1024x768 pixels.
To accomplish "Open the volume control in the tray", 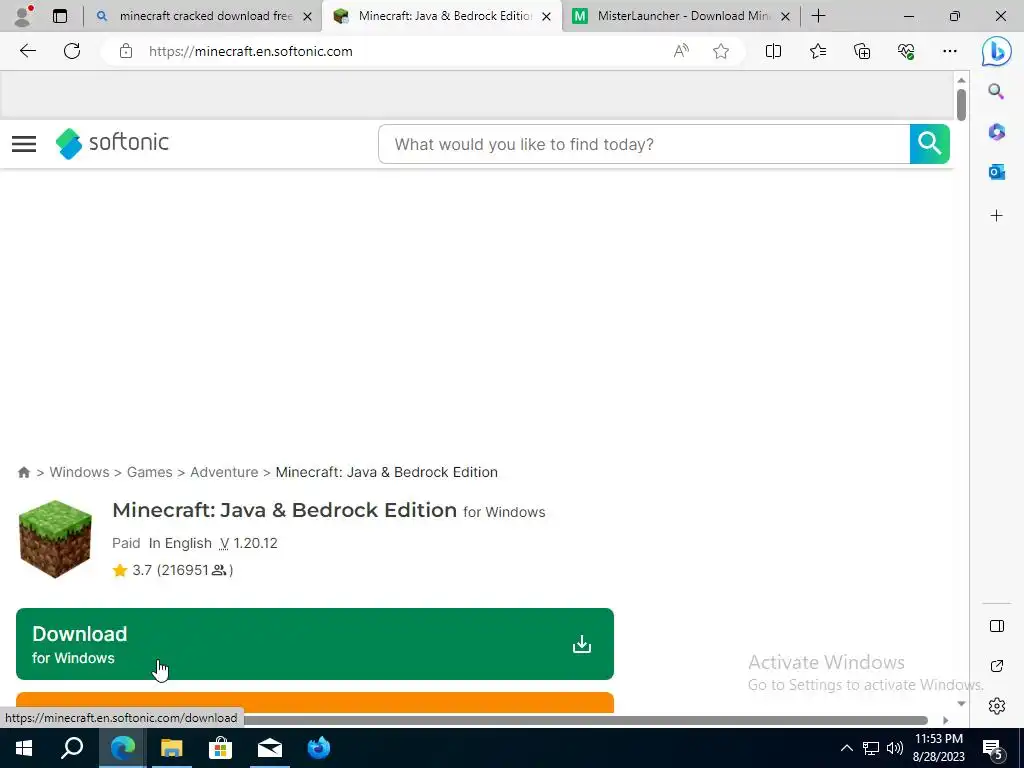I will point(895,748).
